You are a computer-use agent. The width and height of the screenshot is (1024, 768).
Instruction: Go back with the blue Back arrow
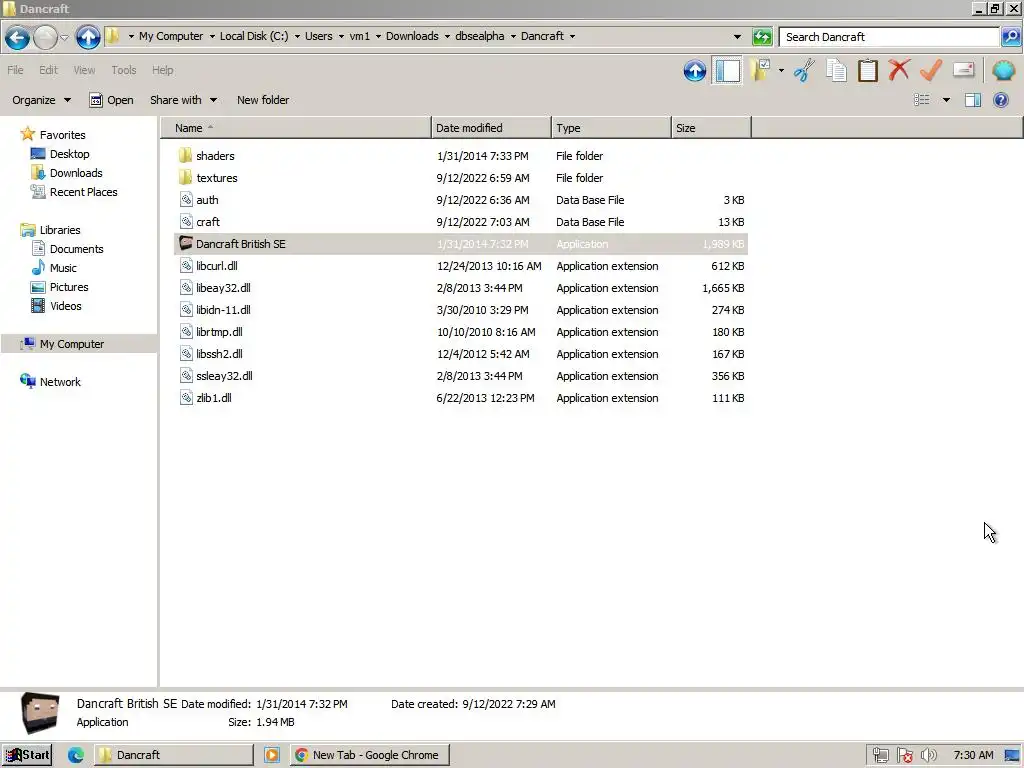coord(18,37)
